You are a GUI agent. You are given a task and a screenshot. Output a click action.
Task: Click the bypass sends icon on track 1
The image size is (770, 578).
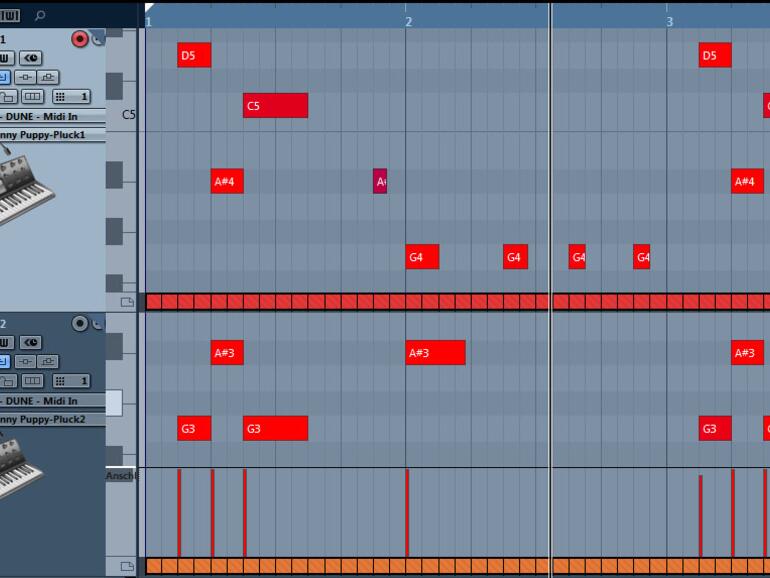[x=48, y=77]
